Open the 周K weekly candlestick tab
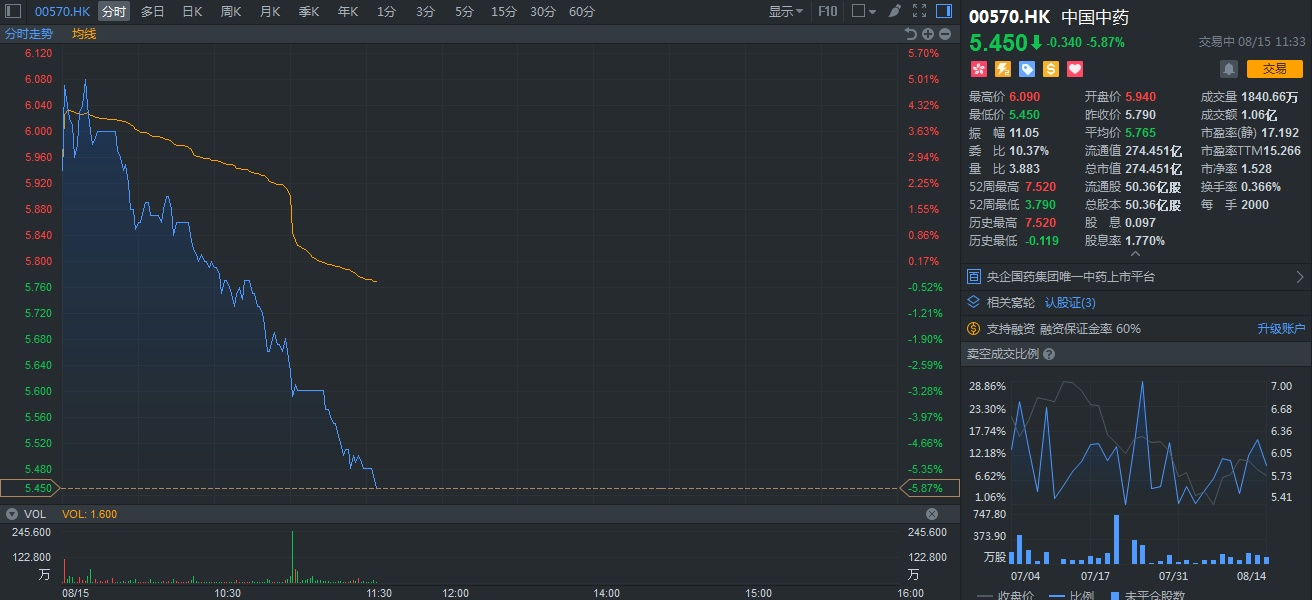Image resolution: width=1312 pixels, height=600 pixels. click(x=231, y=12)
